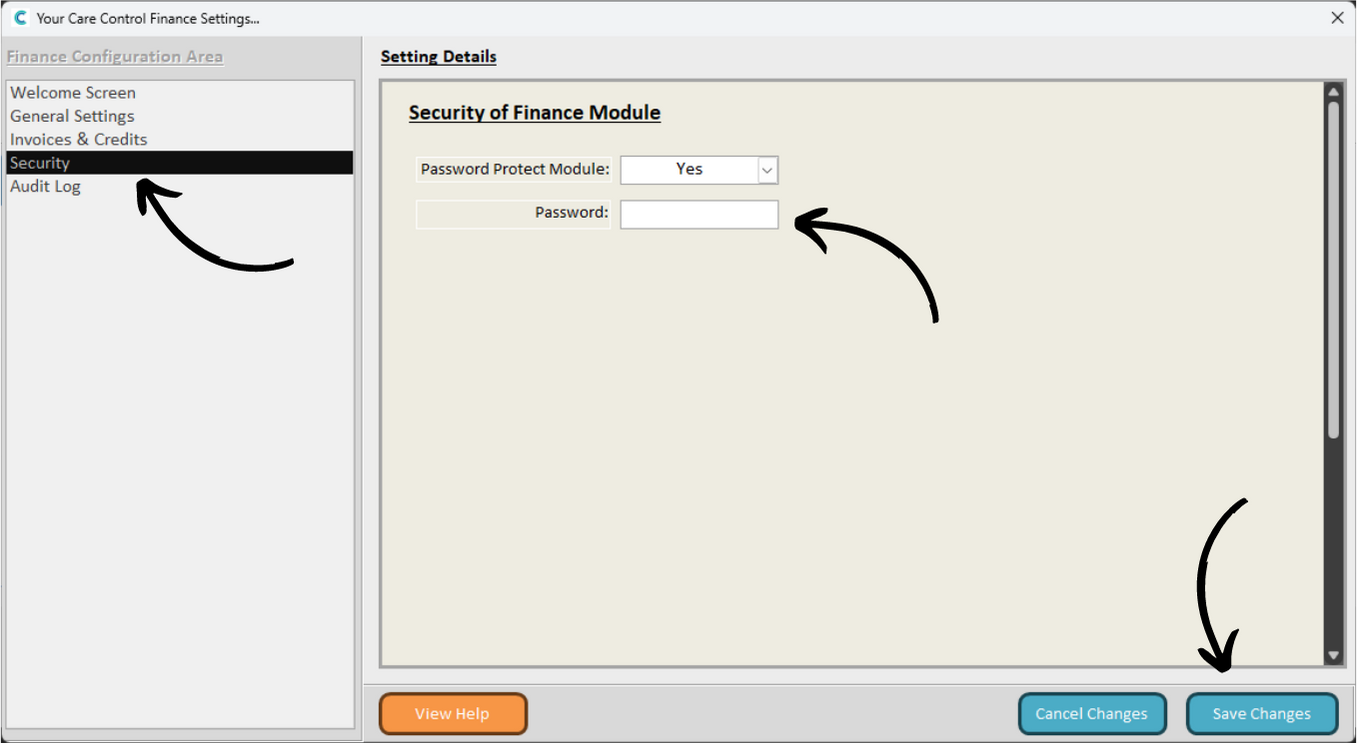Select the highlighted Security entry

(x=40, y=163)
